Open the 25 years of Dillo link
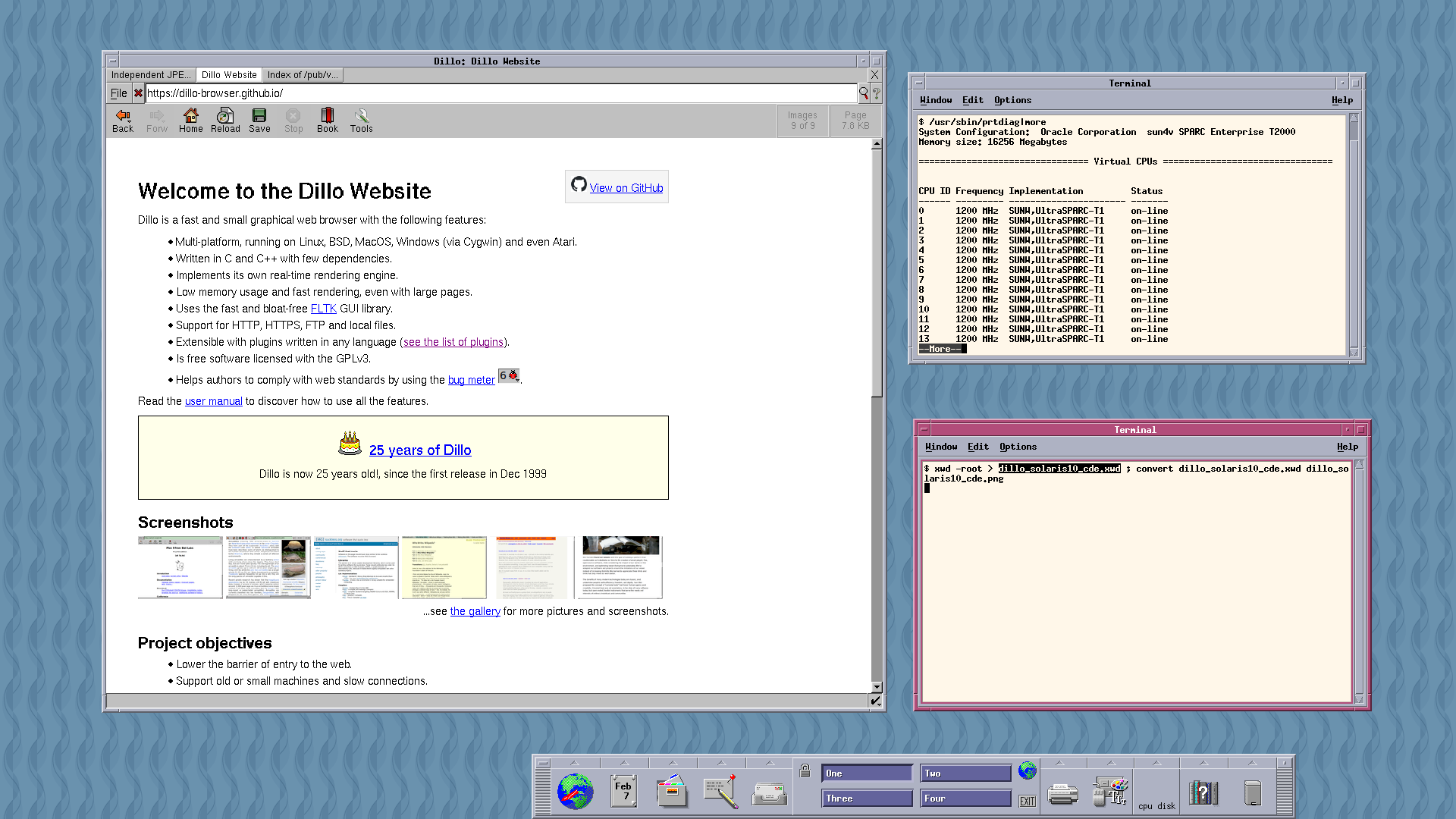 pyautogui.click(x=420, y=450)
